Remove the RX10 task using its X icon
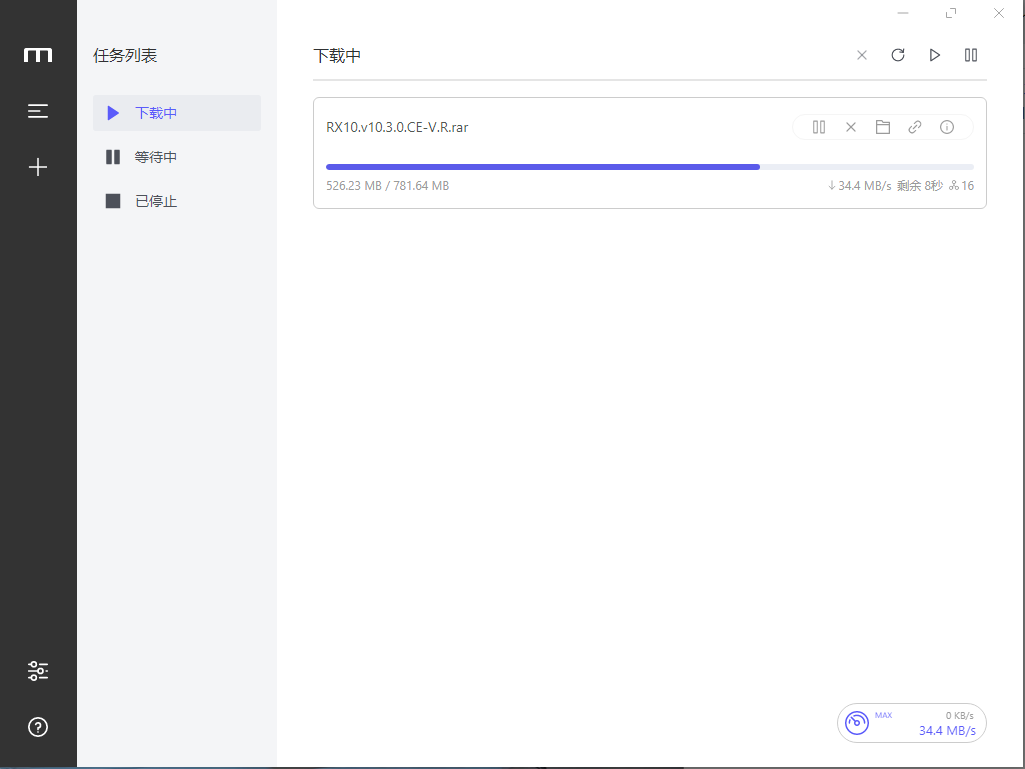The width and height of the screenshot is (1025, 769). (850, 127)
